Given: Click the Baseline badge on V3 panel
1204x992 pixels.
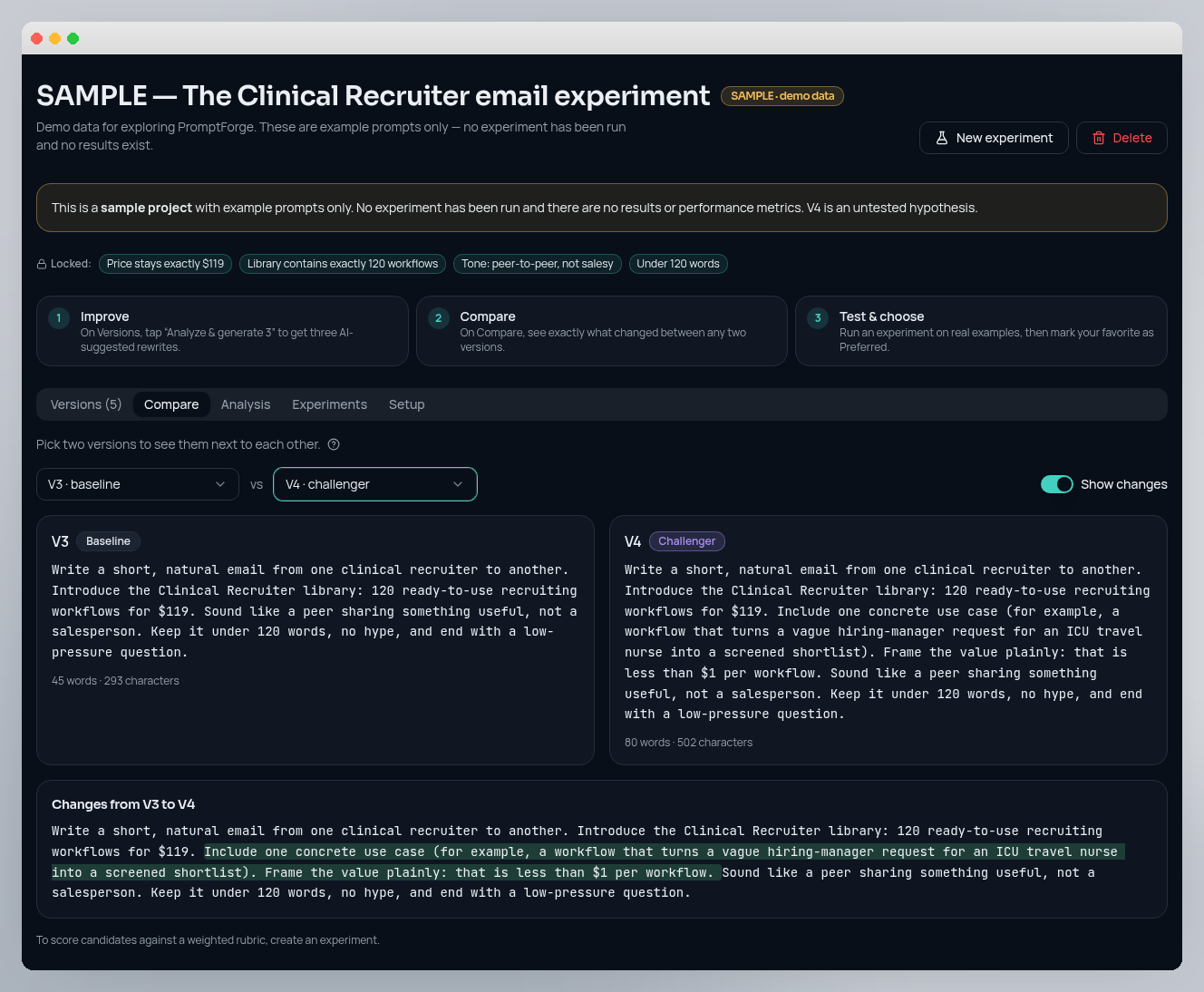Looking at the screenshot, I should 108,541.
